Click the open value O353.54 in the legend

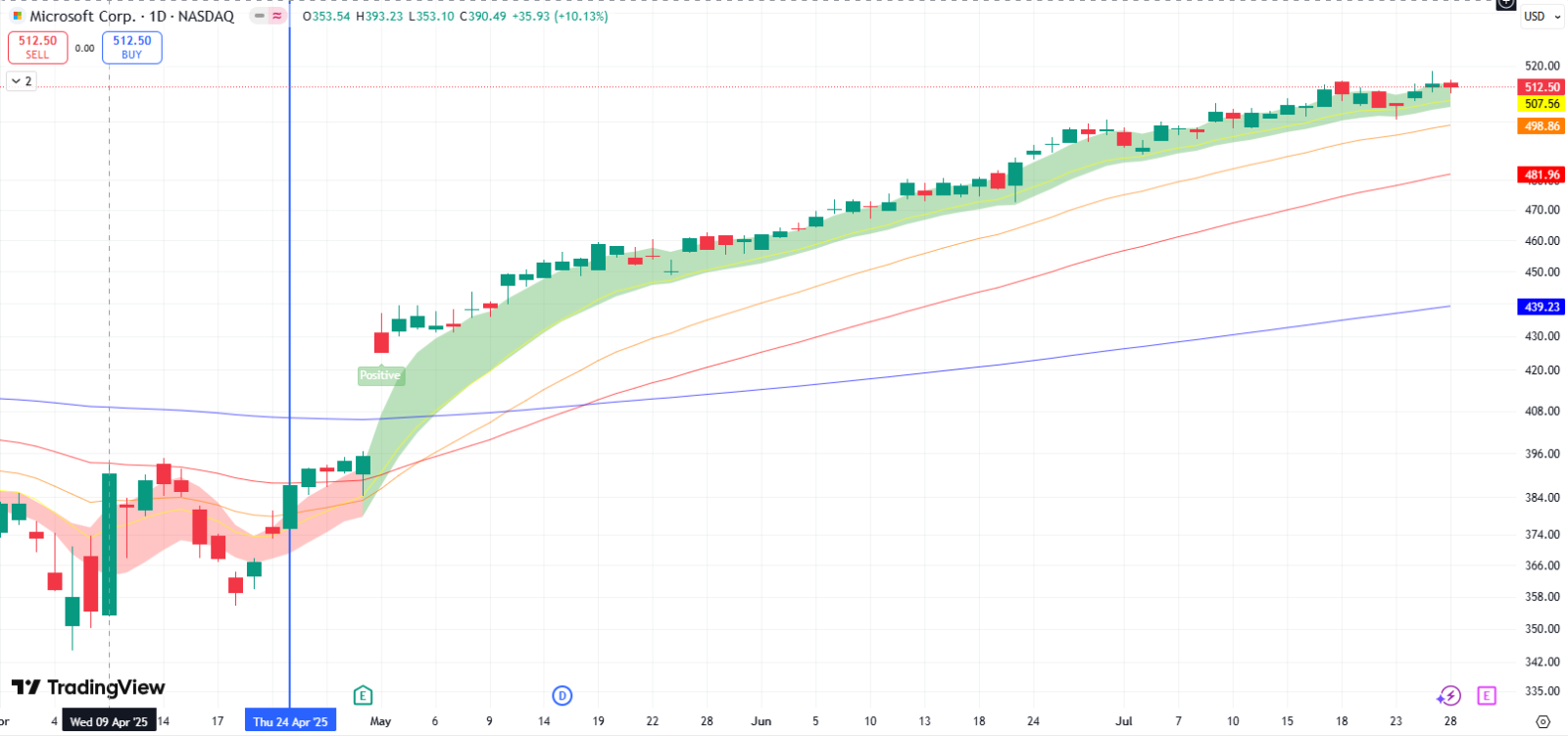(326, 17)
